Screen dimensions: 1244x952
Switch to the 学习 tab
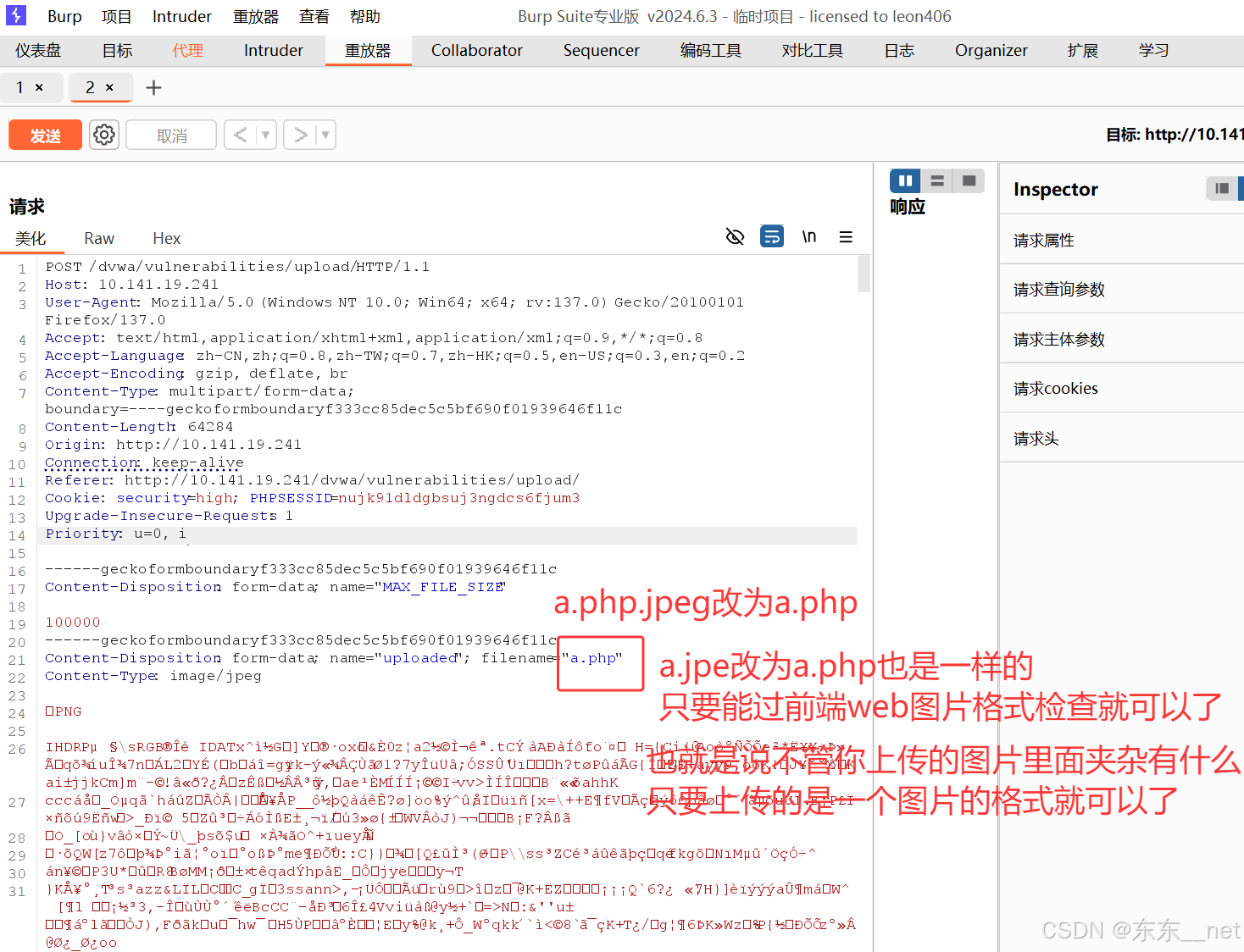(x=1153, y=51)
